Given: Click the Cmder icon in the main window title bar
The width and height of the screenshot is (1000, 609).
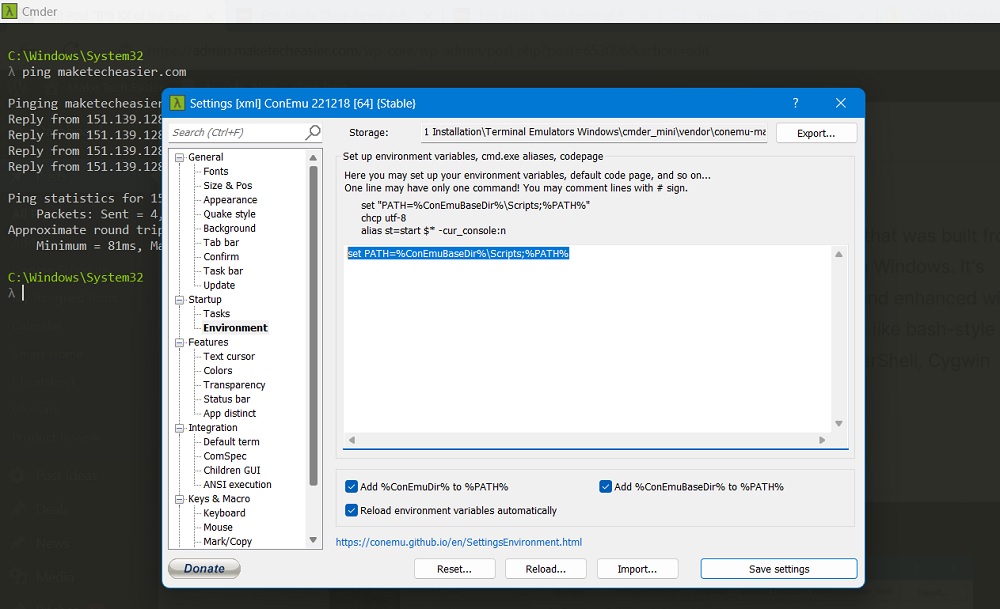Looking at the screenshot, I should (10, 11).
